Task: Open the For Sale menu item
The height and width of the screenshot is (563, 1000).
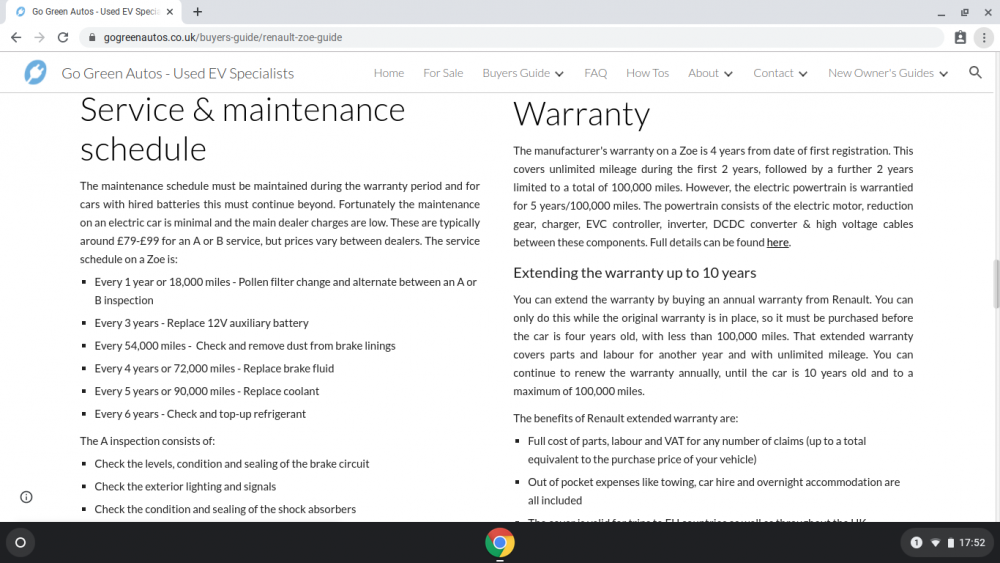Action: (443, 73)
